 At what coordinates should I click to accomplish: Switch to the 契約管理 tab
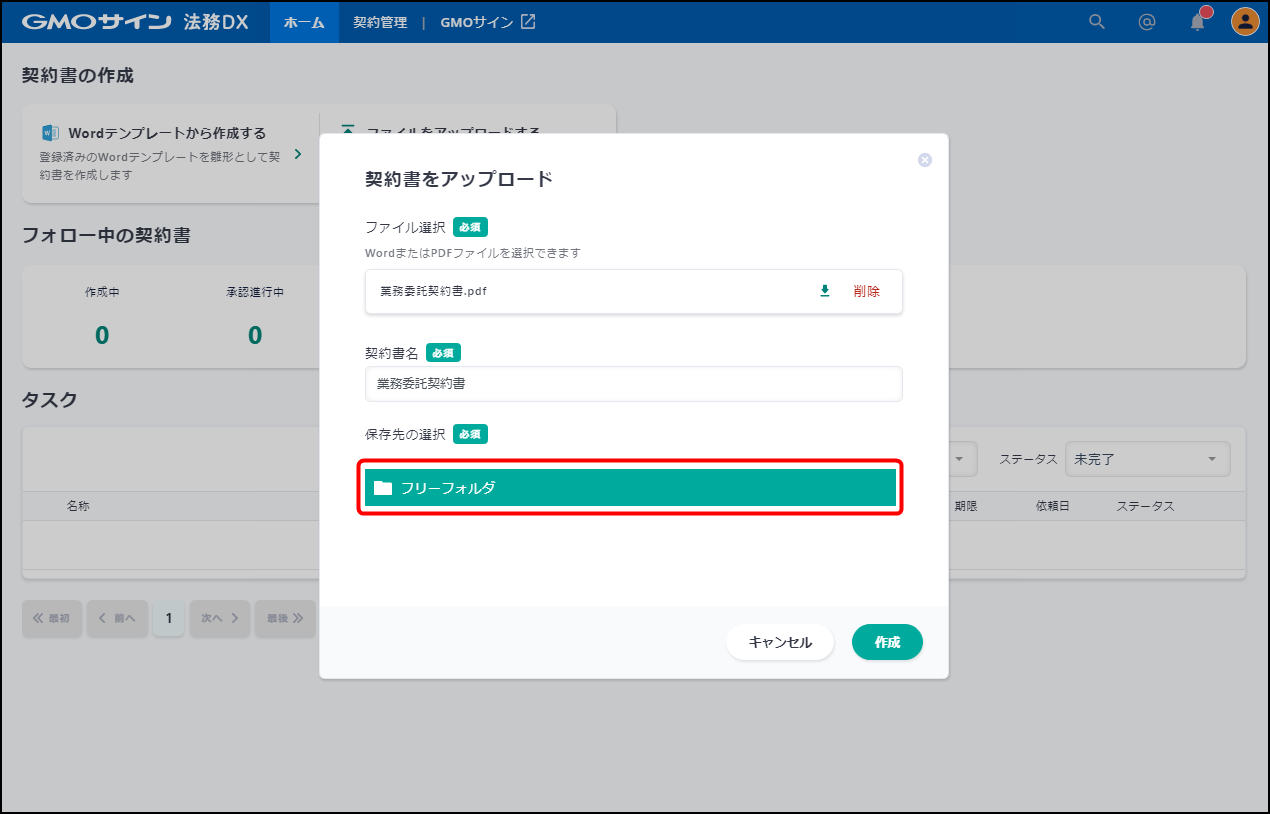(x=380, y=22)
